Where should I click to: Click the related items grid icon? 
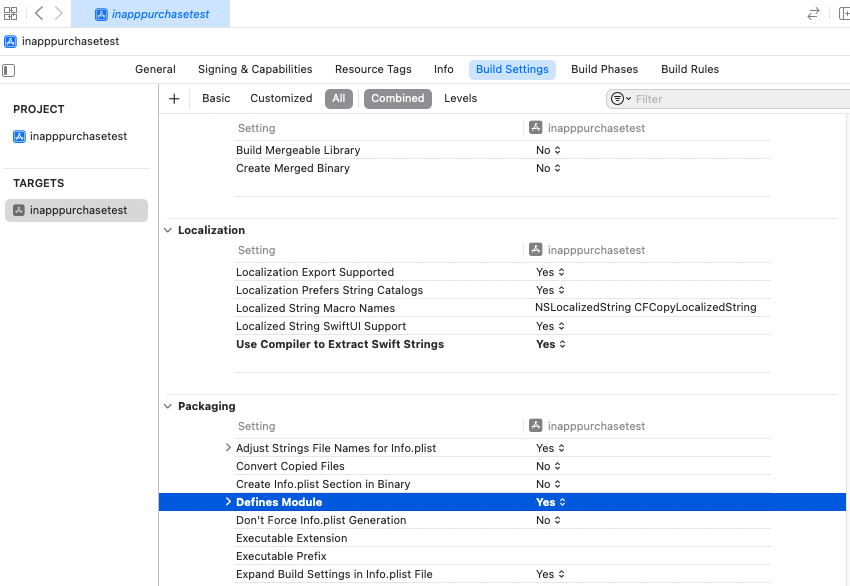(x=10, y=14)
